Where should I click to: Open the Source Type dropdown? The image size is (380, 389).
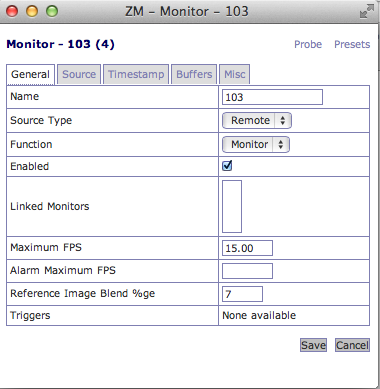[257, 120]
